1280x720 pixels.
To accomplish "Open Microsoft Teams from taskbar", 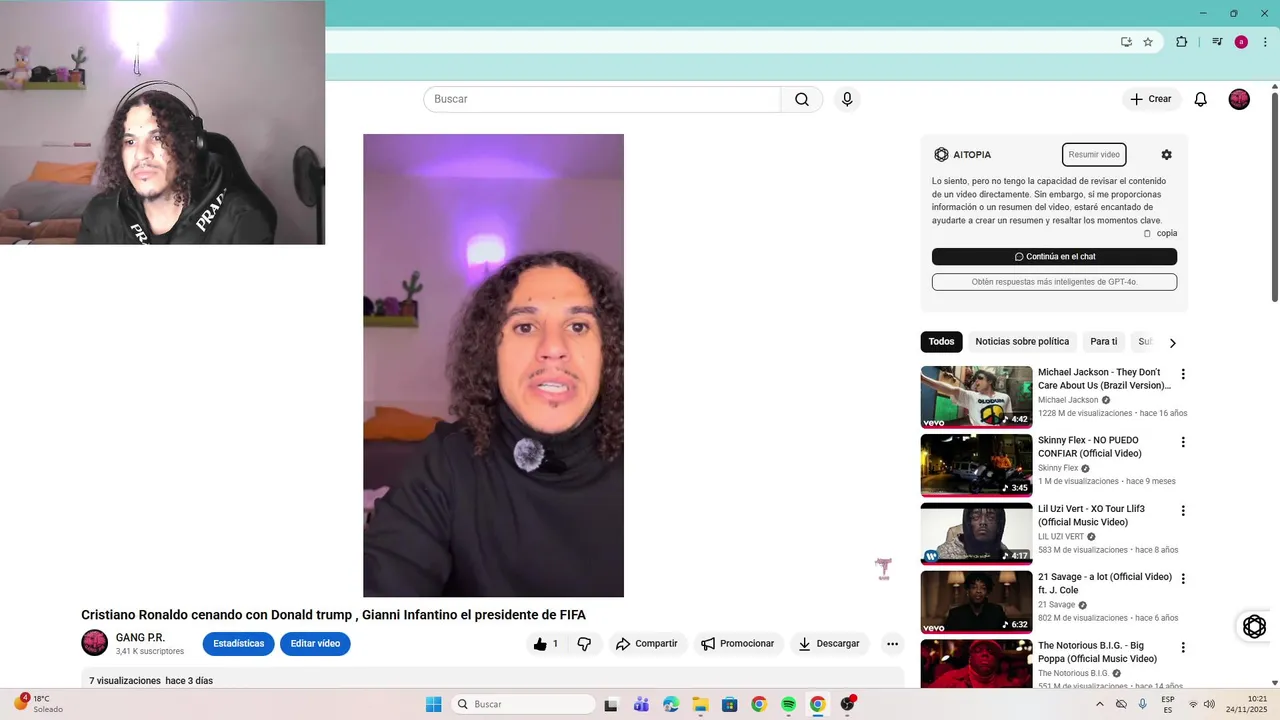I will pos(641,705).
